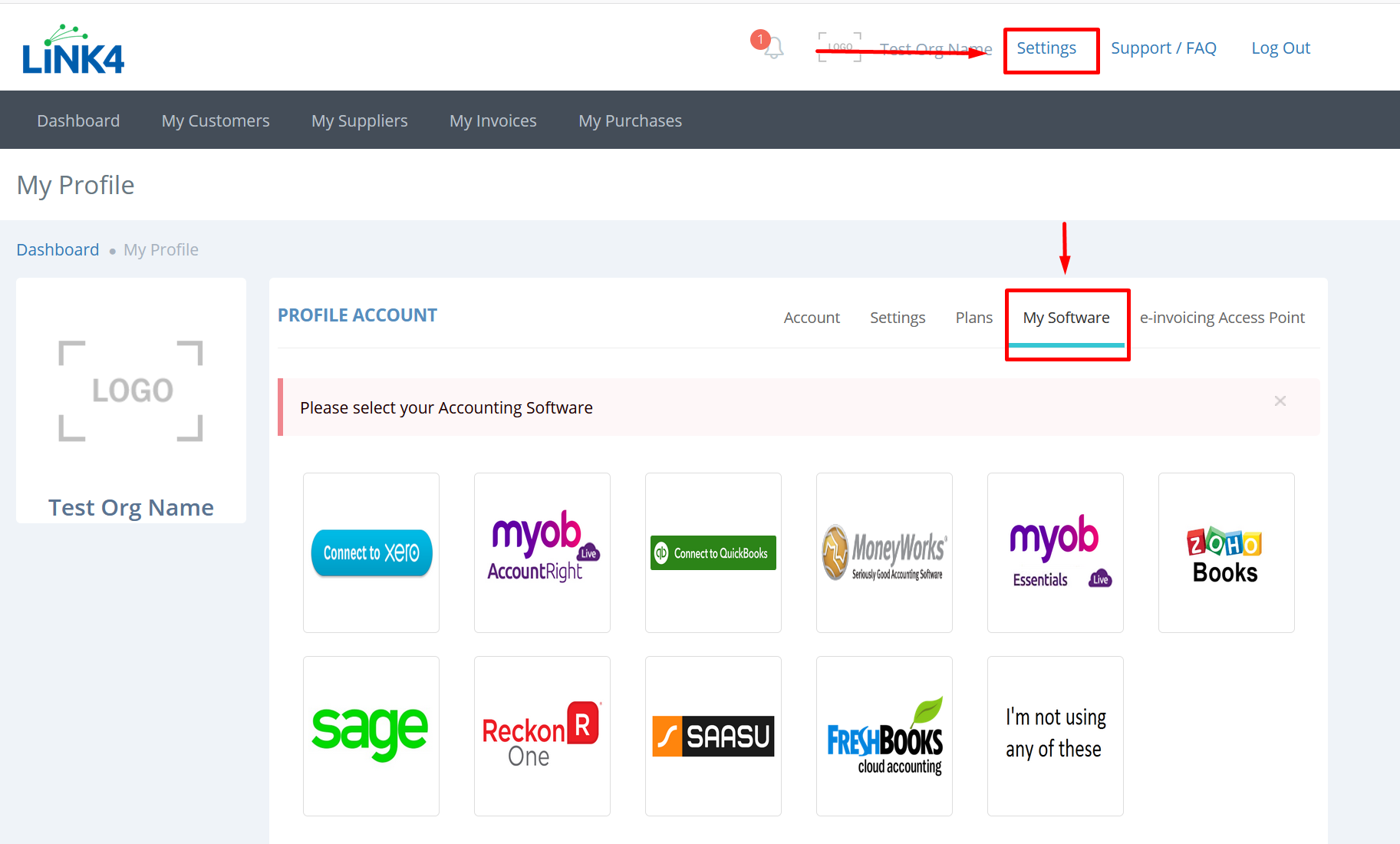Choose MYOB AccountRight software

542,552
